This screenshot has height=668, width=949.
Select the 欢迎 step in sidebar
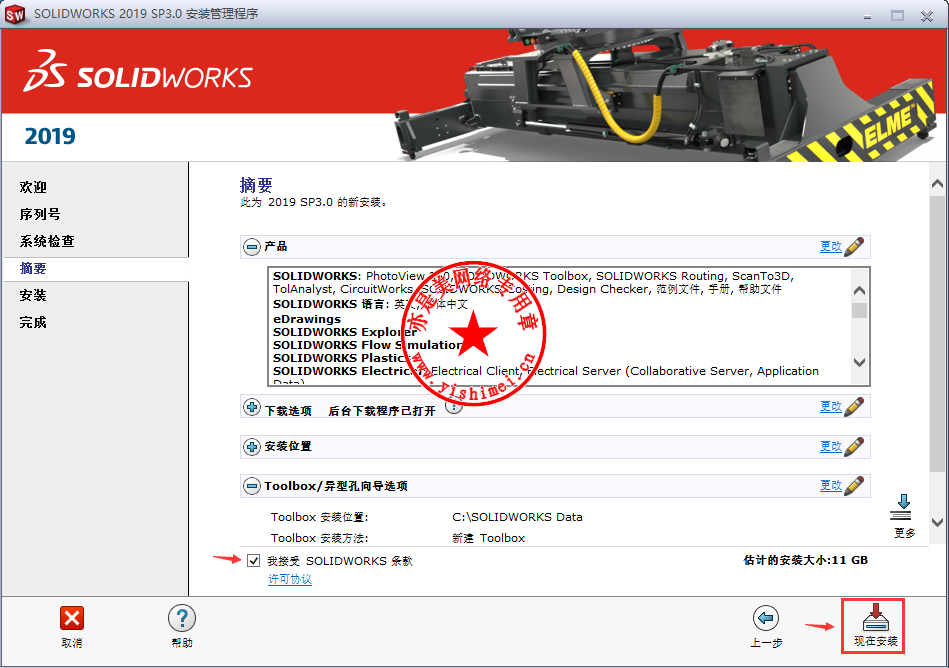pos(33,187)
